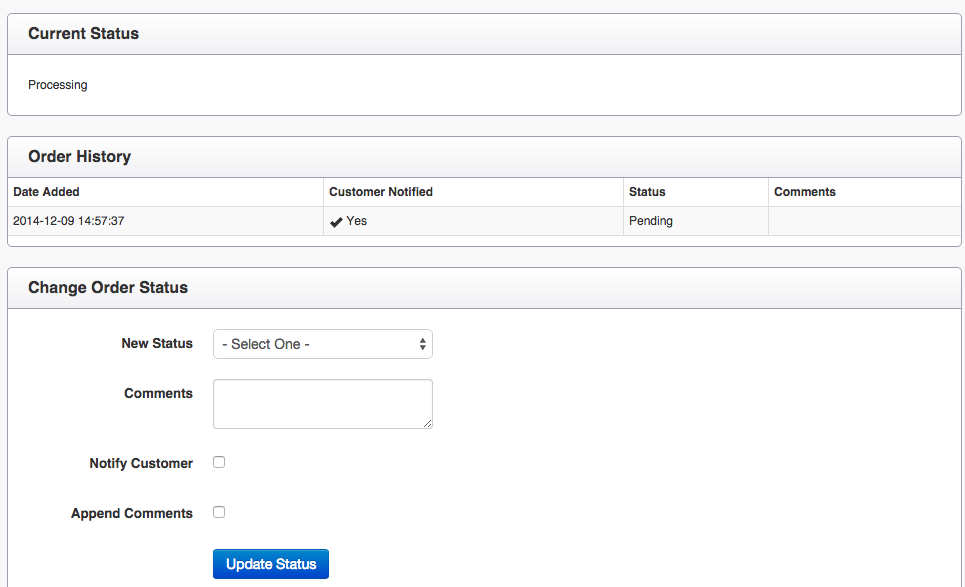Click the Append Comments label text
Image resolution: width=965 pixels, height=587 pixels.
[132, 514]
